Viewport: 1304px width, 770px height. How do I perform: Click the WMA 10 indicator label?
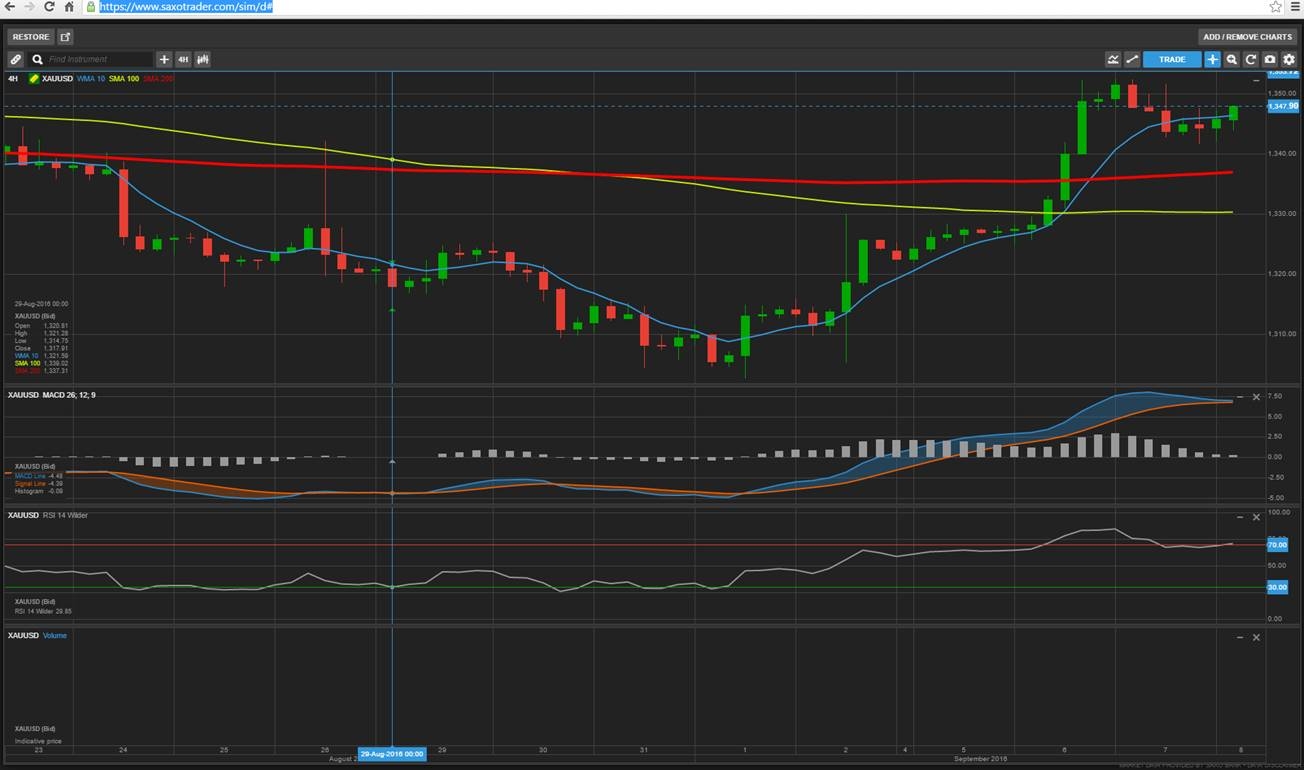click(90, 78)
